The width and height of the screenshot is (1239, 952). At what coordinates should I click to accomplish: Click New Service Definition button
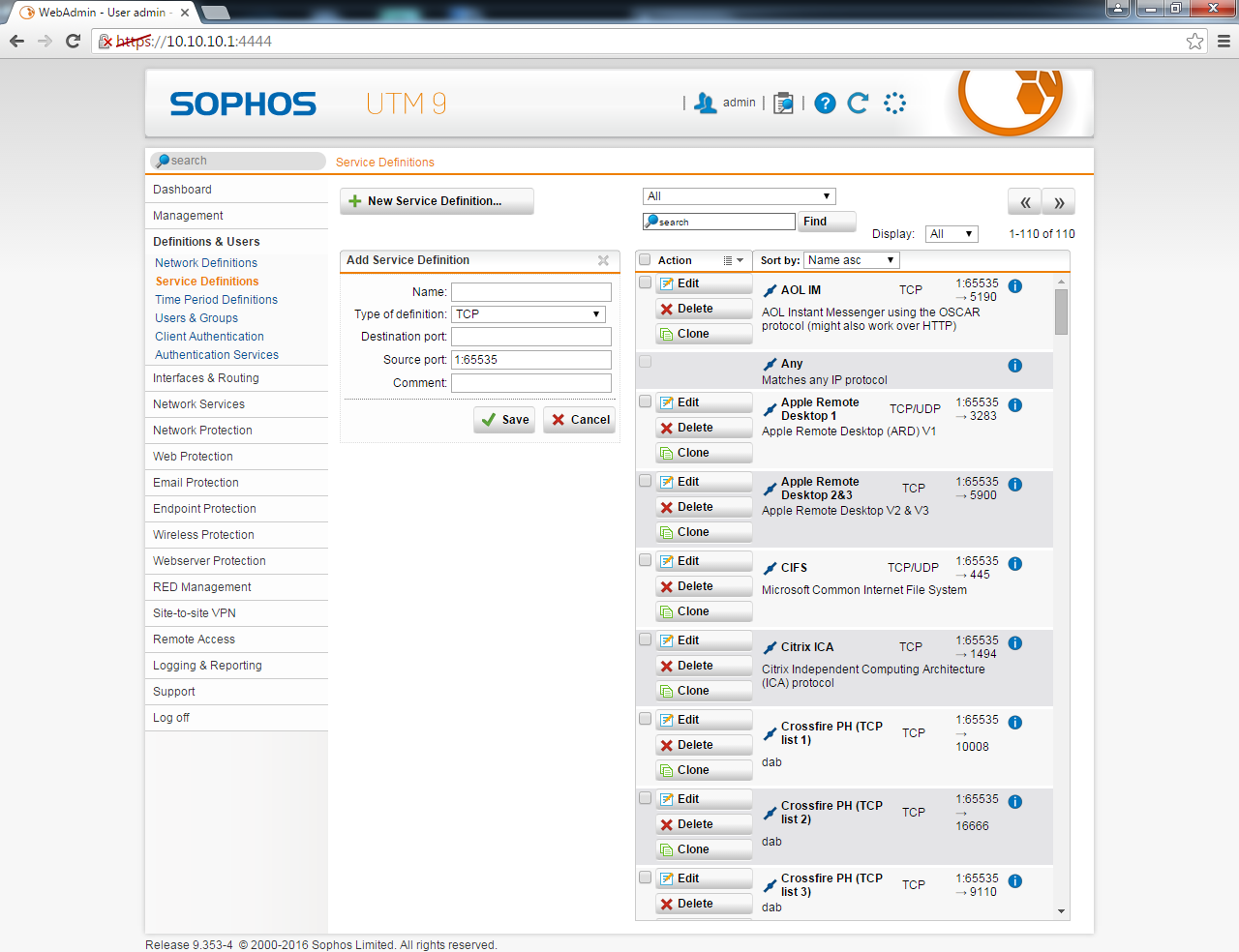click(437, 201)
